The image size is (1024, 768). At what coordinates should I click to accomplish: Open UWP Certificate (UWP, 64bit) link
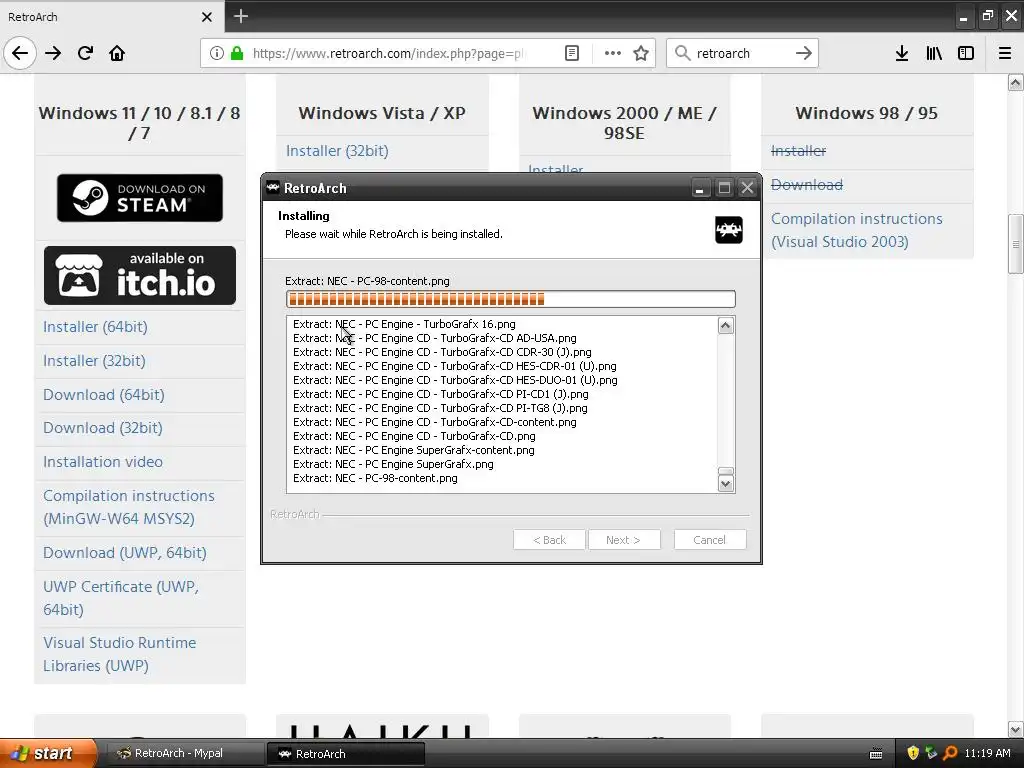121,598
